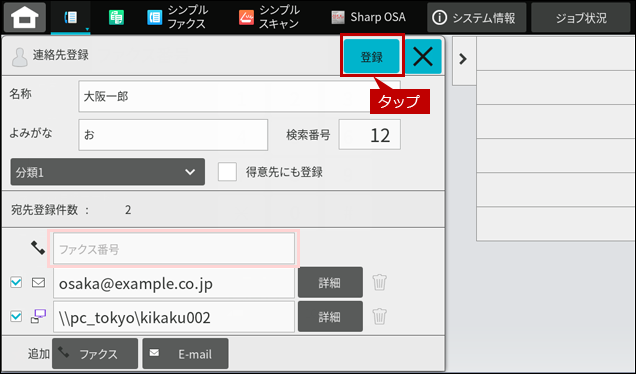Click the phone handset icon beside ファクス番号

[38, 247]
